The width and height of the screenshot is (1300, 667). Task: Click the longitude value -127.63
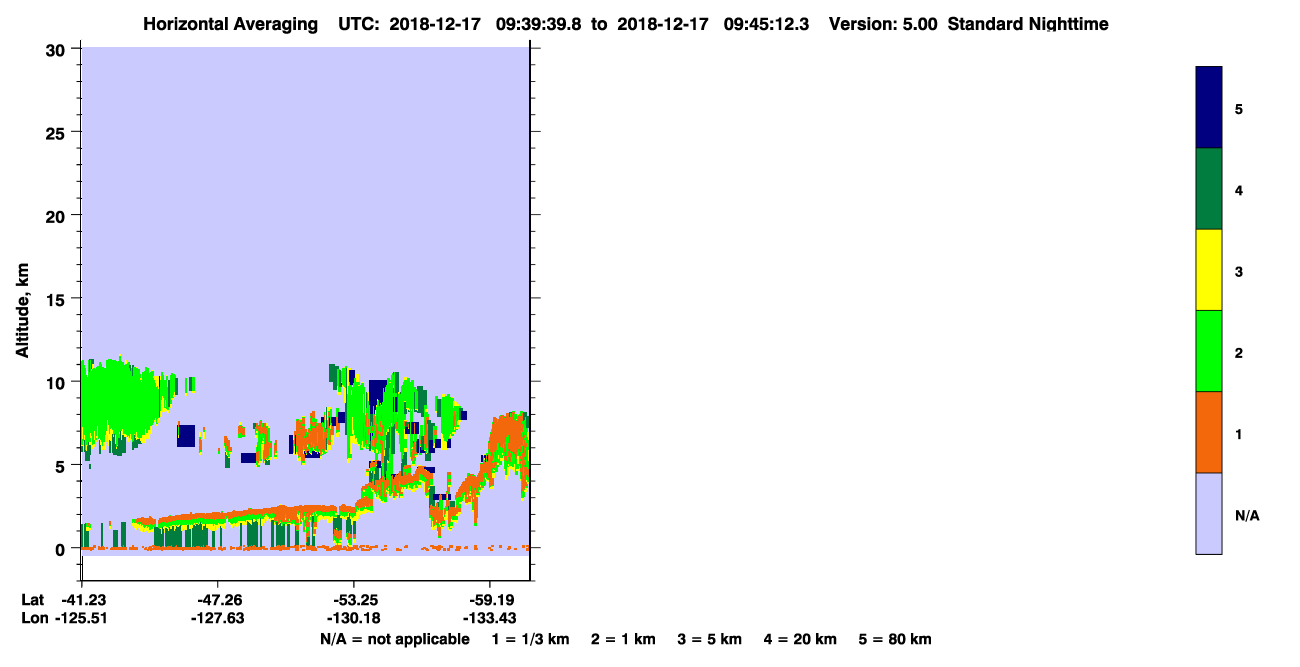tap(217, 618)
